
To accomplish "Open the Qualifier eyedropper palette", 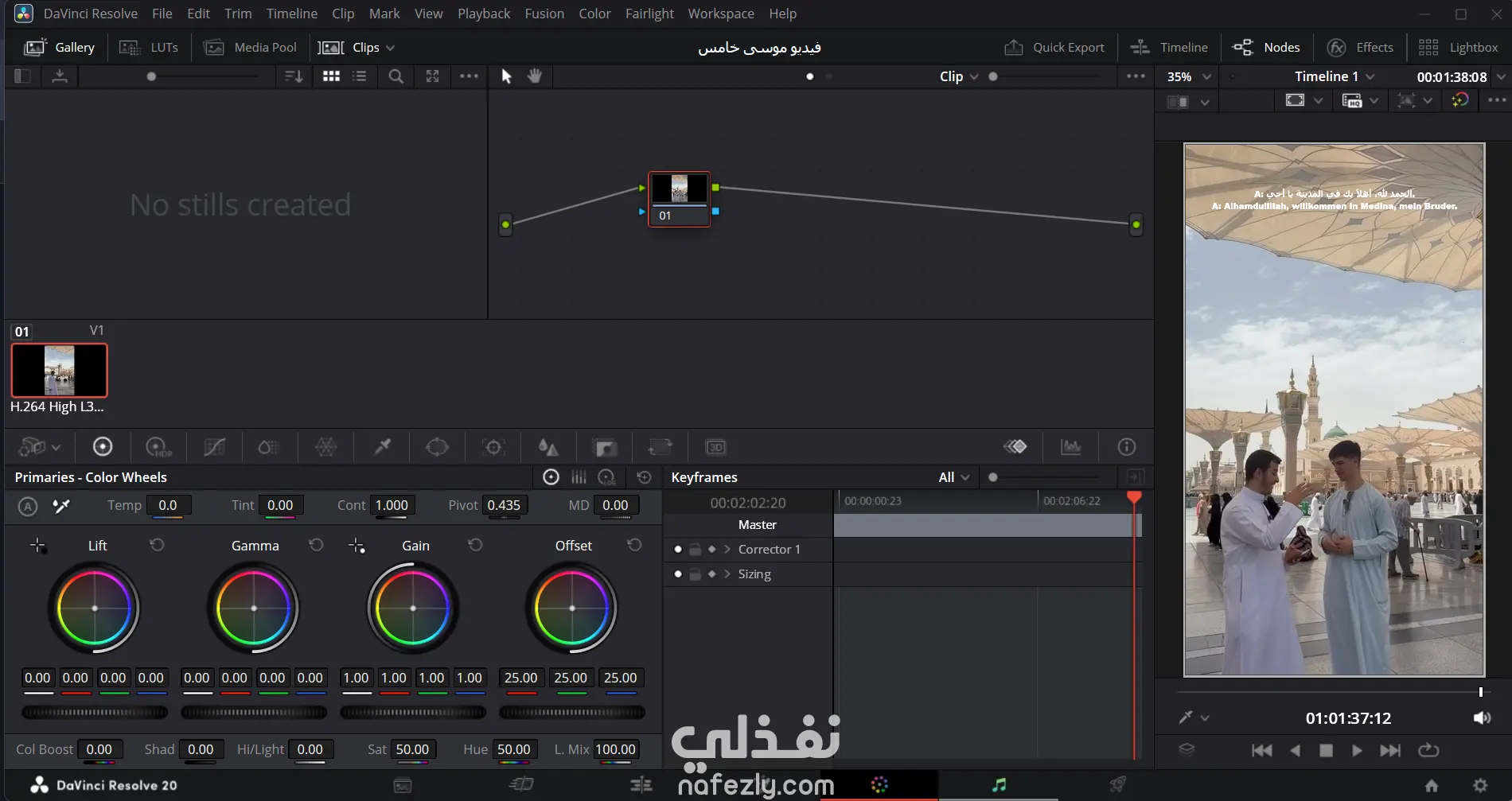I will (x=382, y=447).
